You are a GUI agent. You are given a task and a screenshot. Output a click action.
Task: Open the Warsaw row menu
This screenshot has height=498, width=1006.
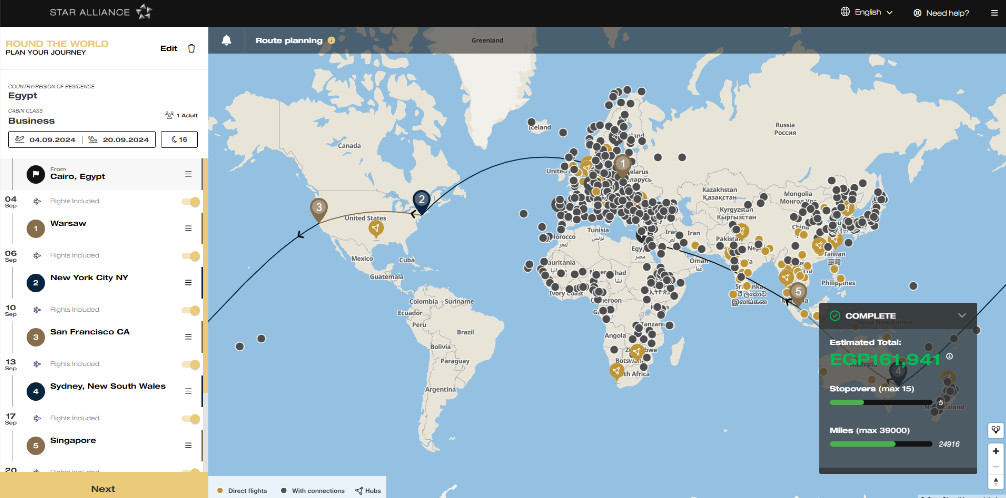(x=189, y=228)
